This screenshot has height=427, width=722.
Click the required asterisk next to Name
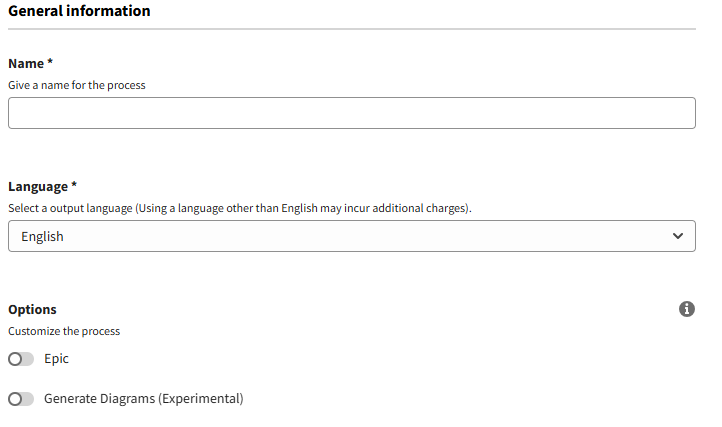click(50, 62)
